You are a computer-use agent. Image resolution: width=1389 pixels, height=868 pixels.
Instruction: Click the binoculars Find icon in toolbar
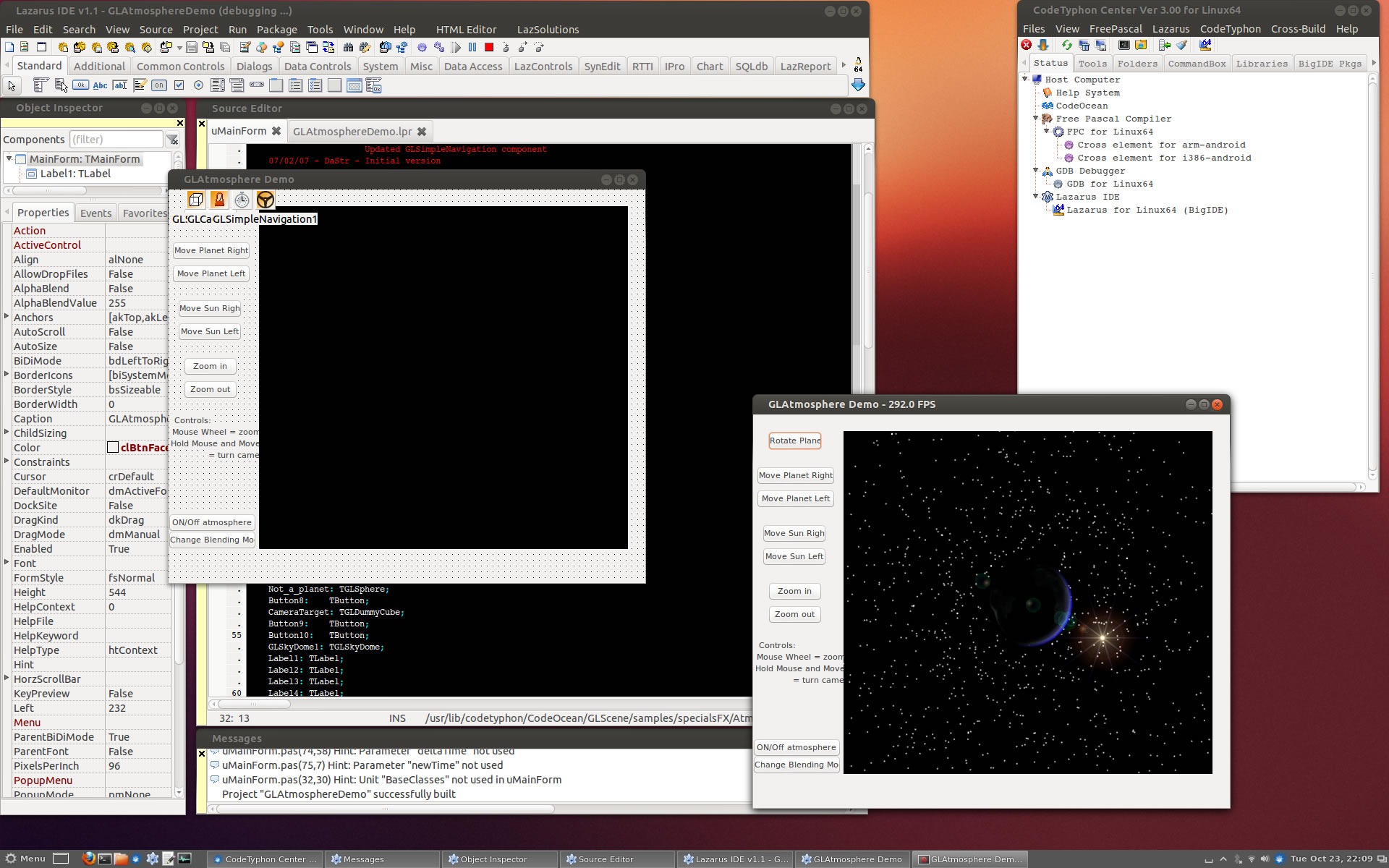click(x=348, y=47)
